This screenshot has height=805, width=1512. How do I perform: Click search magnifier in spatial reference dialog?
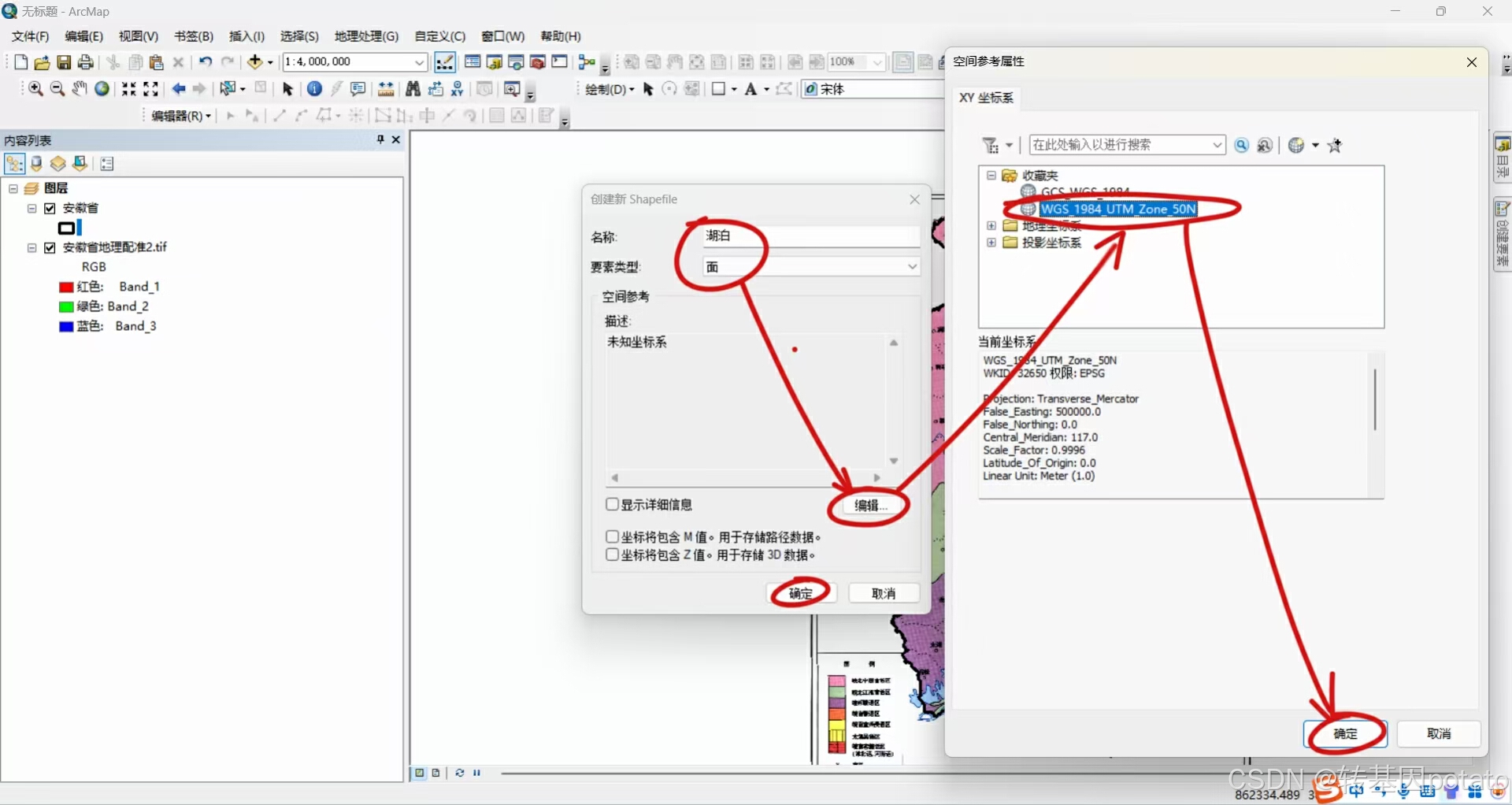1242,146
